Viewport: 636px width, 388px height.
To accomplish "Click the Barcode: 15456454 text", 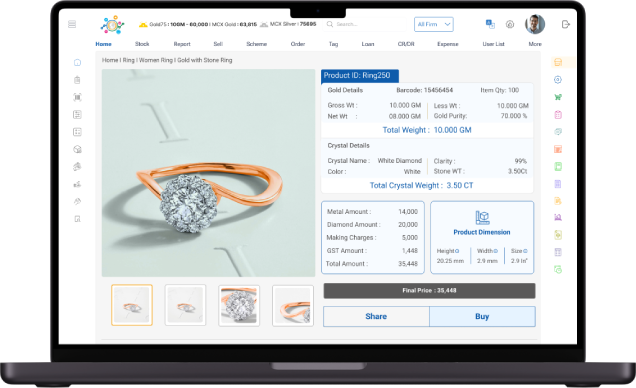I will tap(424, 90).
